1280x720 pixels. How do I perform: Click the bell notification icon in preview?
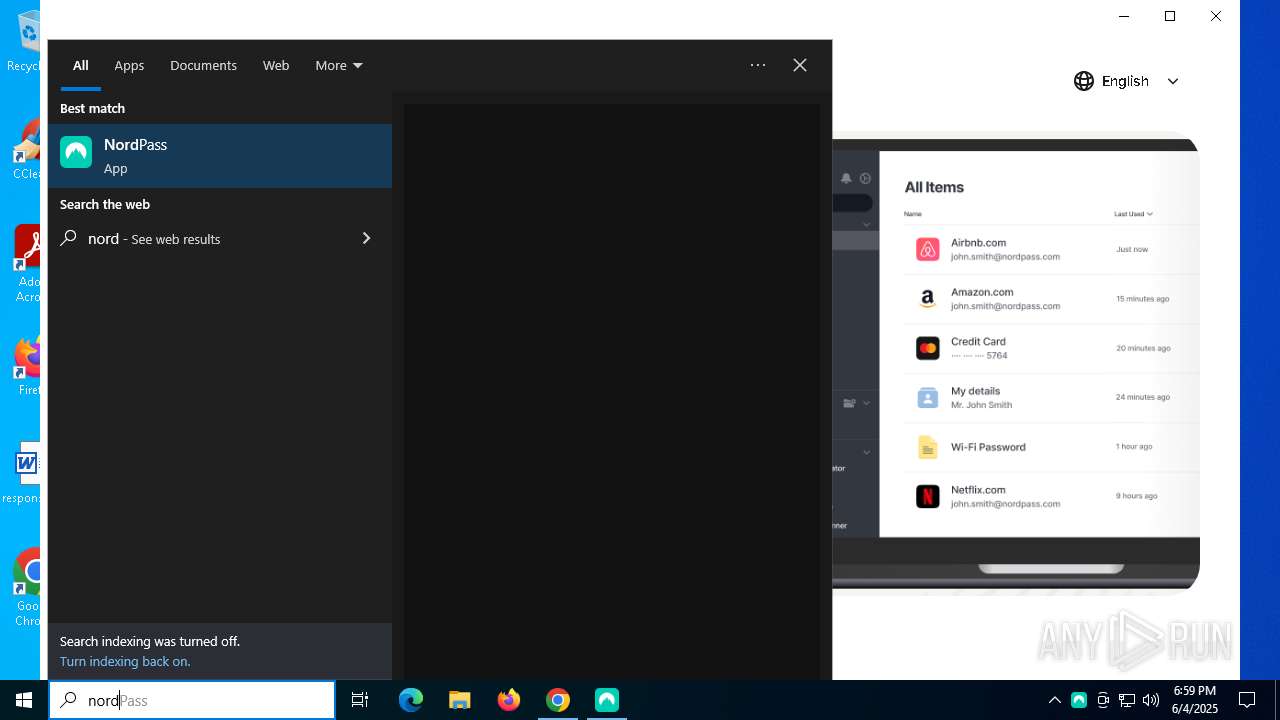[x=846, y=179]
